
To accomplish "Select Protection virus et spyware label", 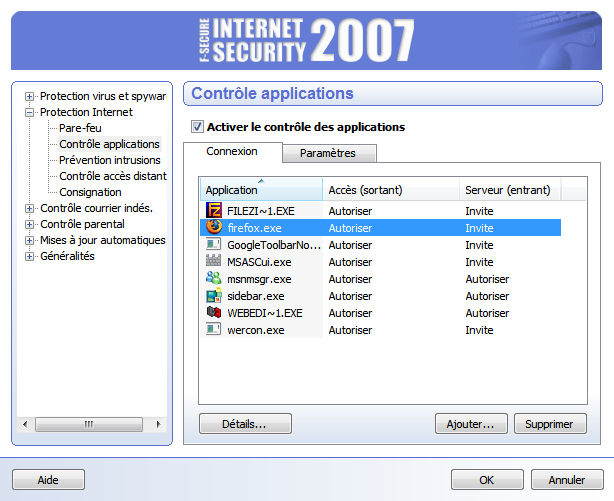I will [103, 96].
